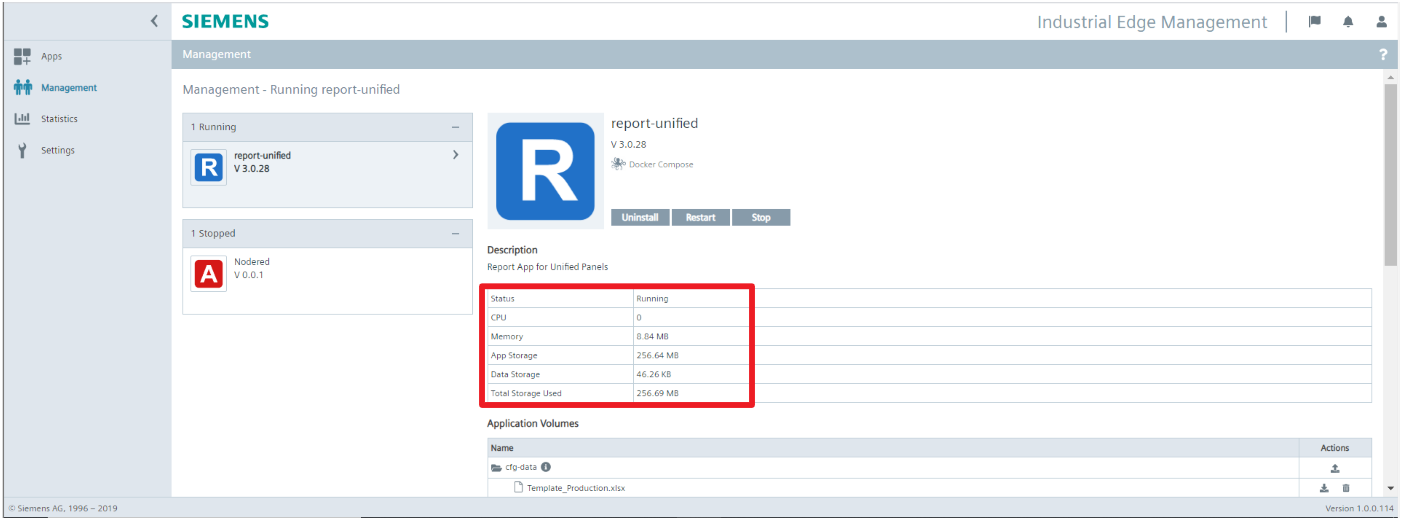Click the Report App for Unified Panels description

tap(547, 267)
